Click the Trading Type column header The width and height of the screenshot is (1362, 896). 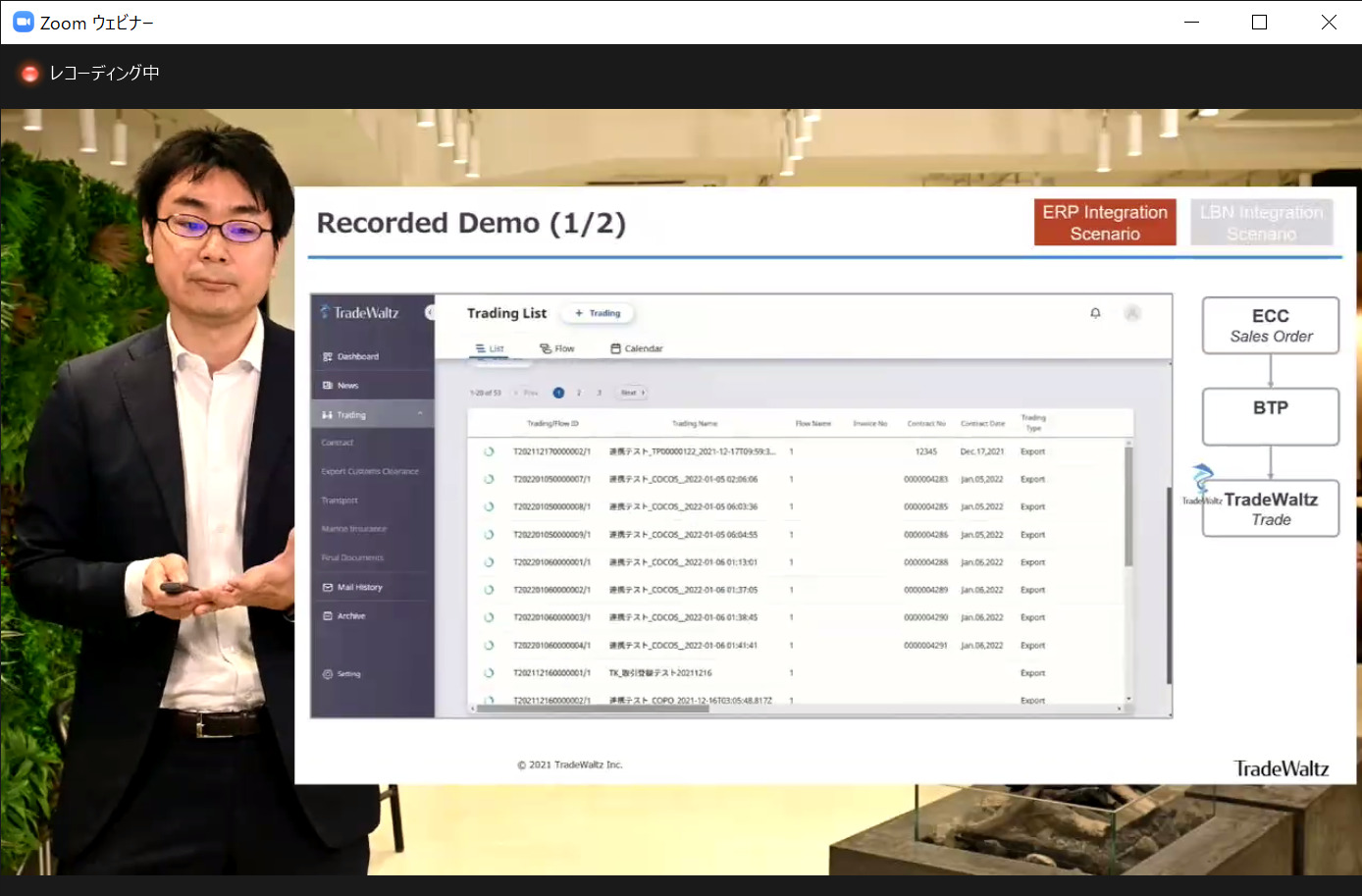coord(1033,423)
